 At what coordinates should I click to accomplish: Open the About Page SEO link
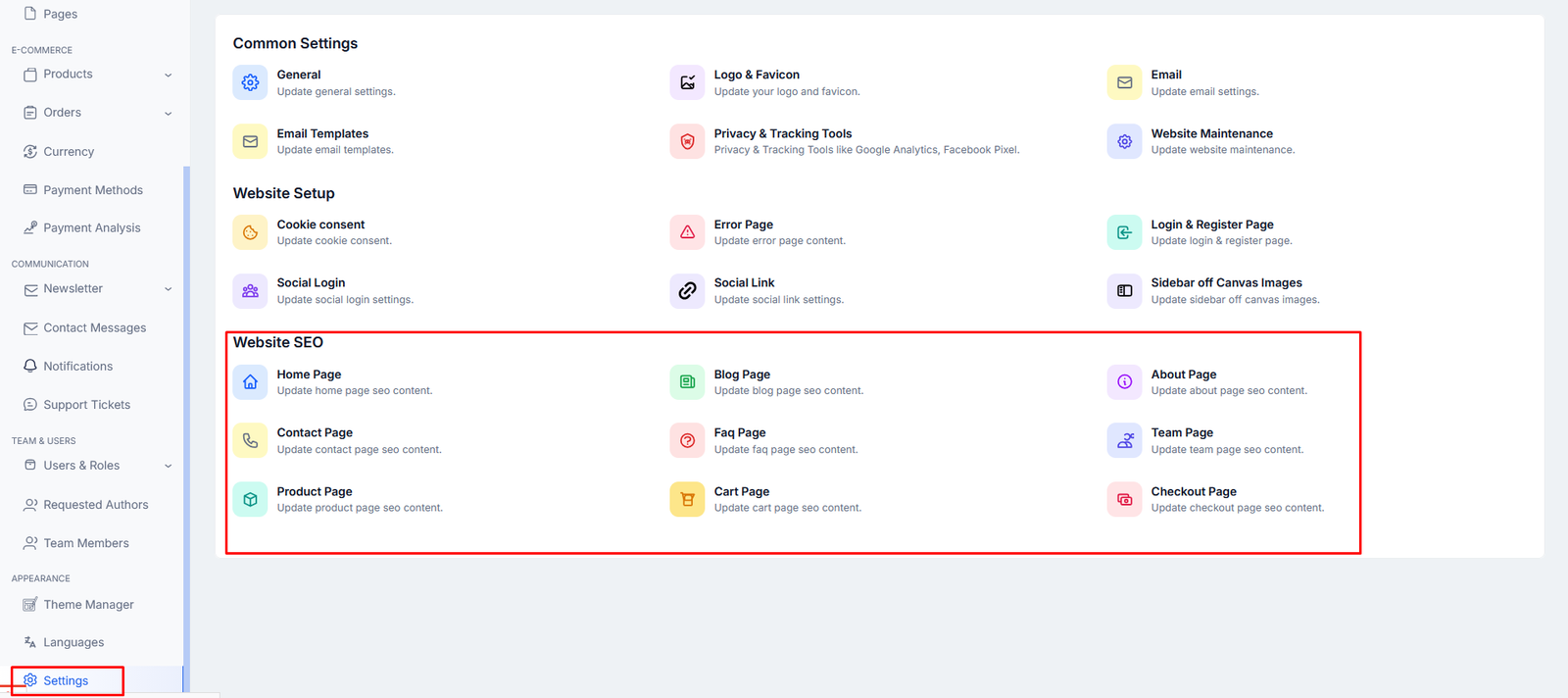(1184, 374)
